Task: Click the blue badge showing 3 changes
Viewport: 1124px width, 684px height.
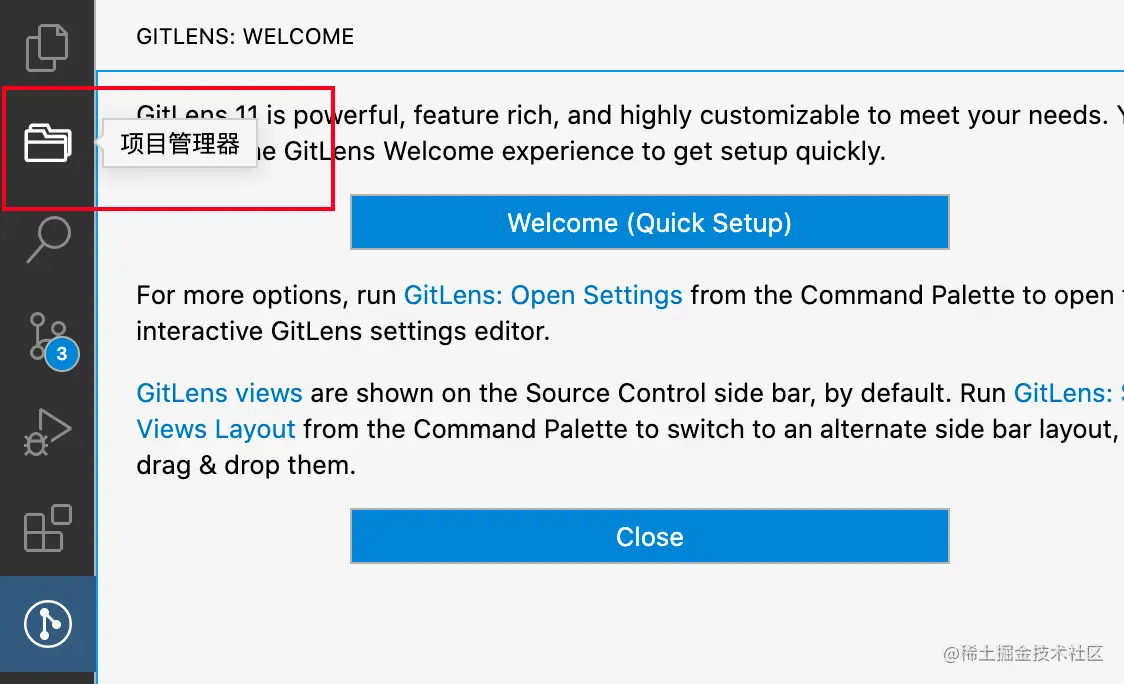Action: (62, 353)
